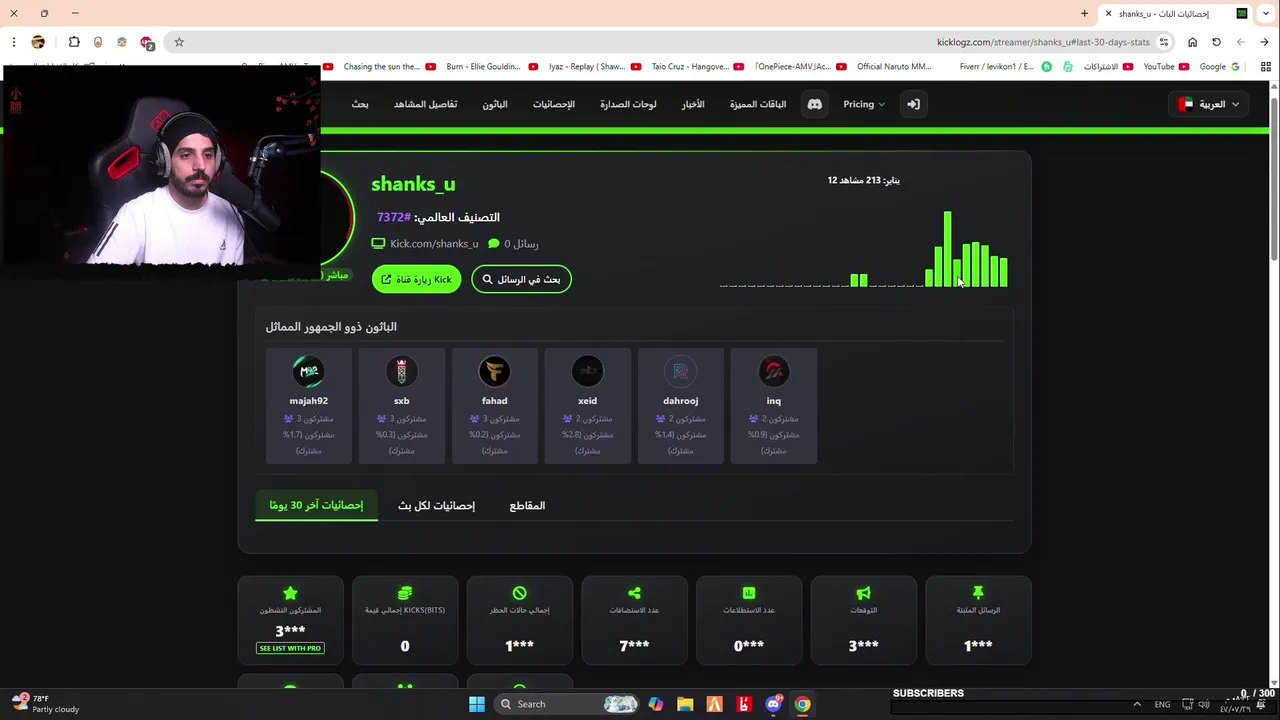Open inq similar streamer card

(774, 406)
